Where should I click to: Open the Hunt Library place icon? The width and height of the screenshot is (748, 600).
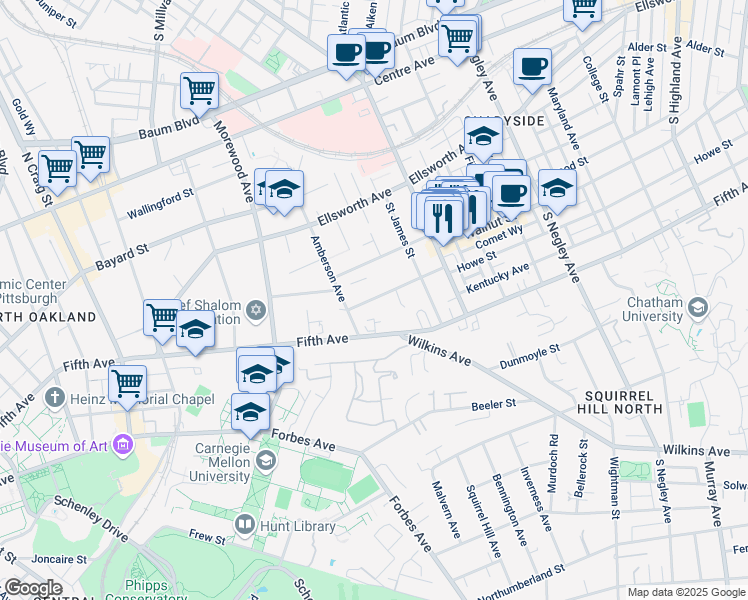[245, 526]
